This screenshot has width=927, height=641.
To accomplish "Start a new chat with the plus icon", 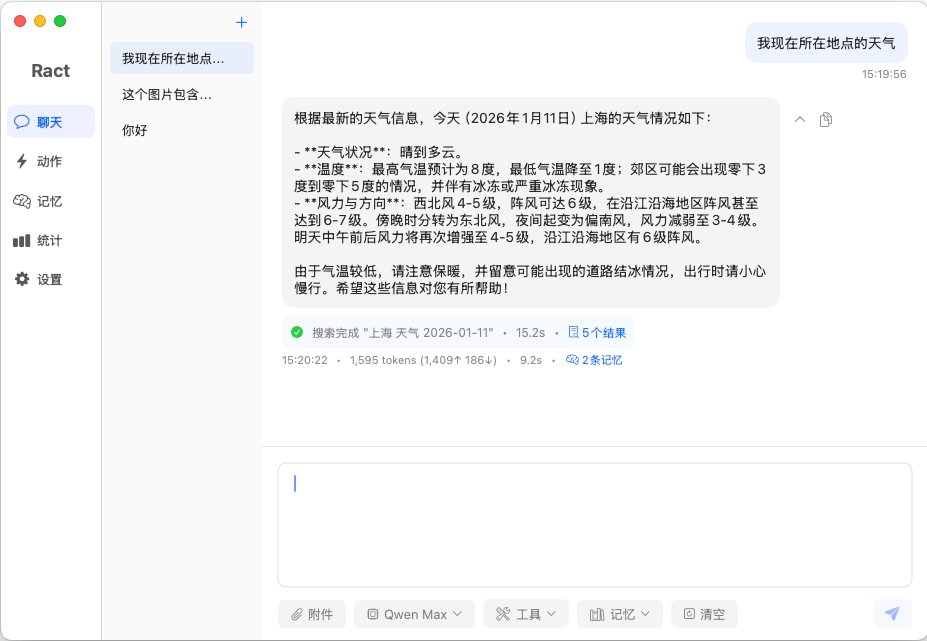I will (241, 22).
